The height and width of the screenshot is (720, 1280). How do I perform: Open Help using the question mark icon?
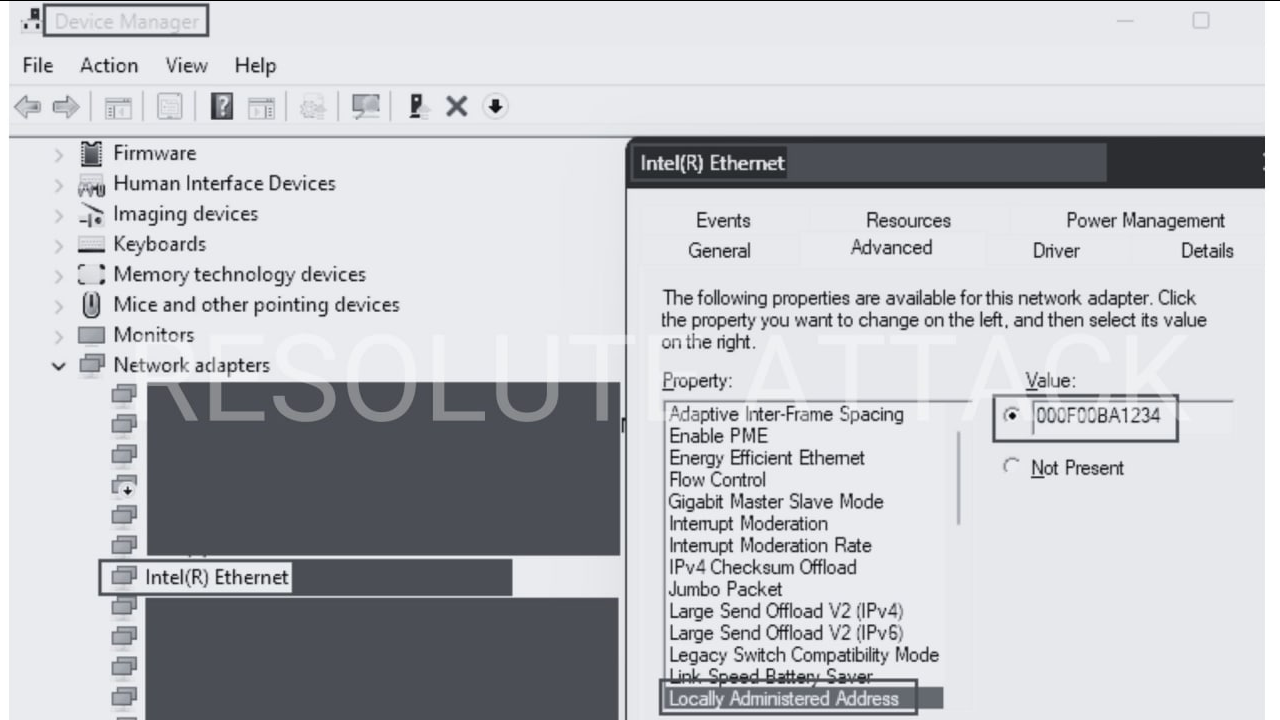[x=222, y=107]
